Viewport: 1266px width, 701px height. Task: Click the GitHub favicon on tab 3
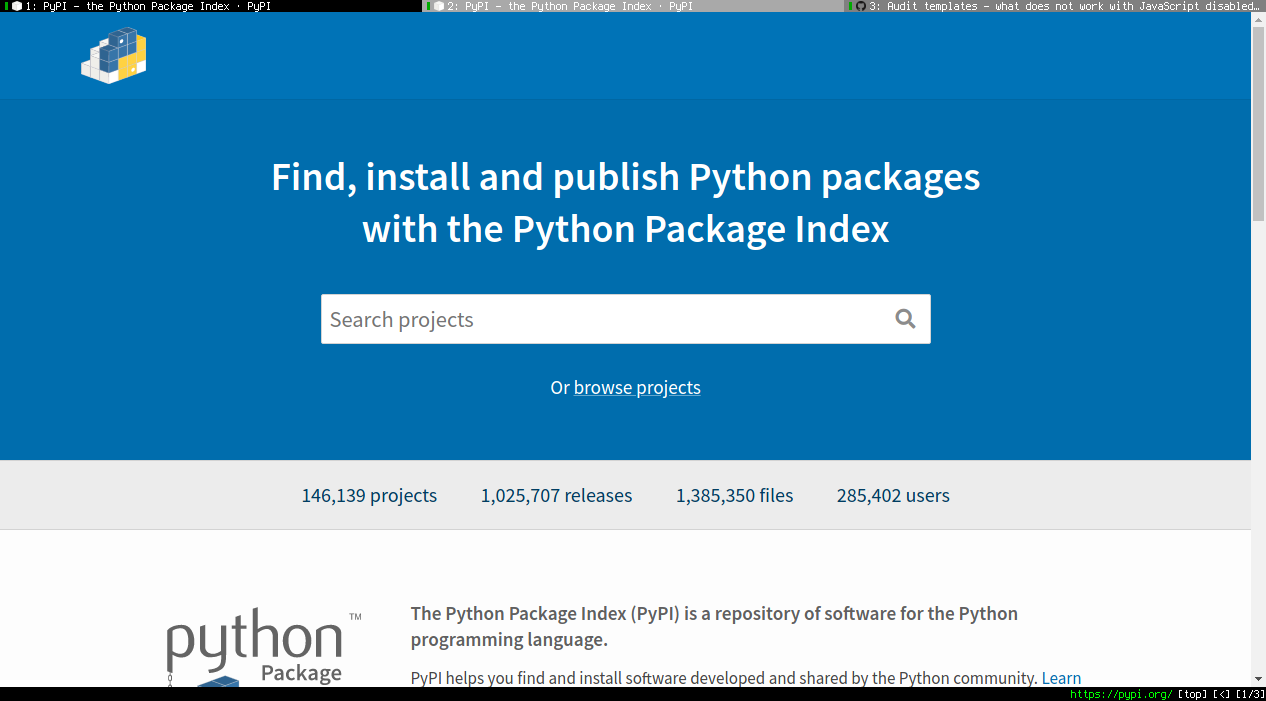coord(861,6)
